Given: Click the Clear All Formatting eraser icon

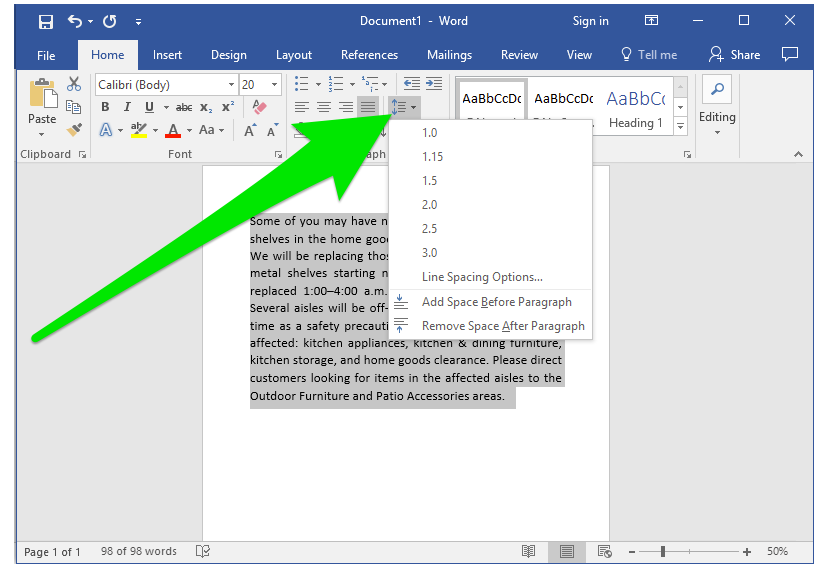Looking at the screenshot, I should [x=259, y=107].
